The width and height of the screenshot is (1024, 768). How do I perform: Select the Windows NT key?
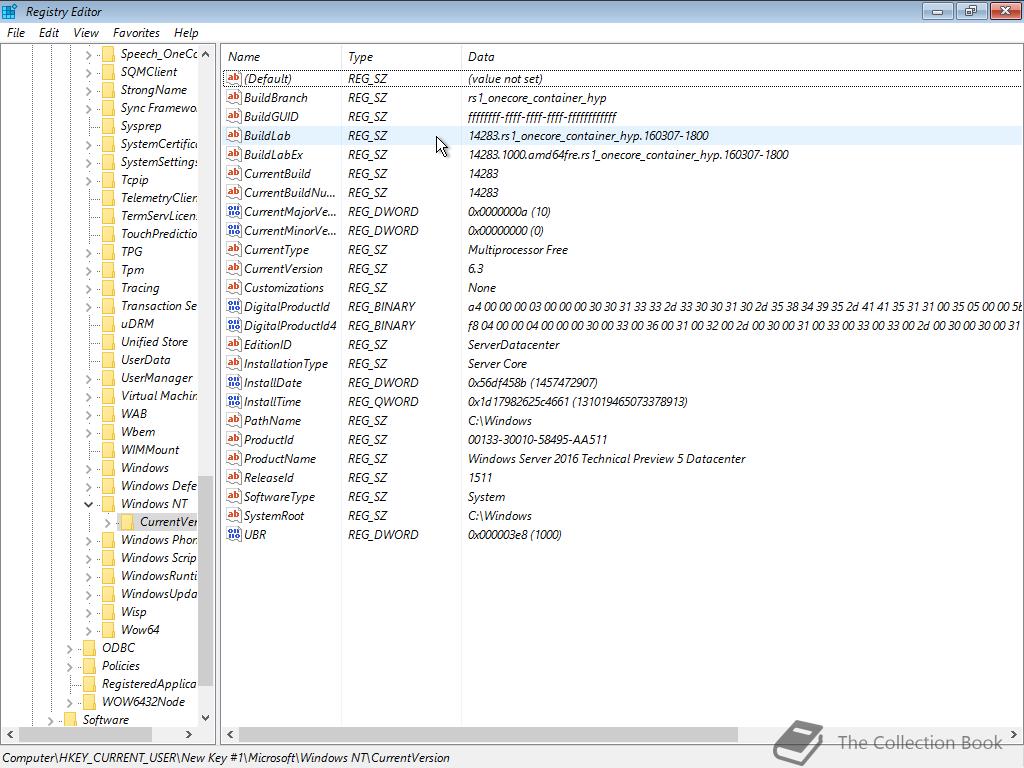[x=153, y=504]
